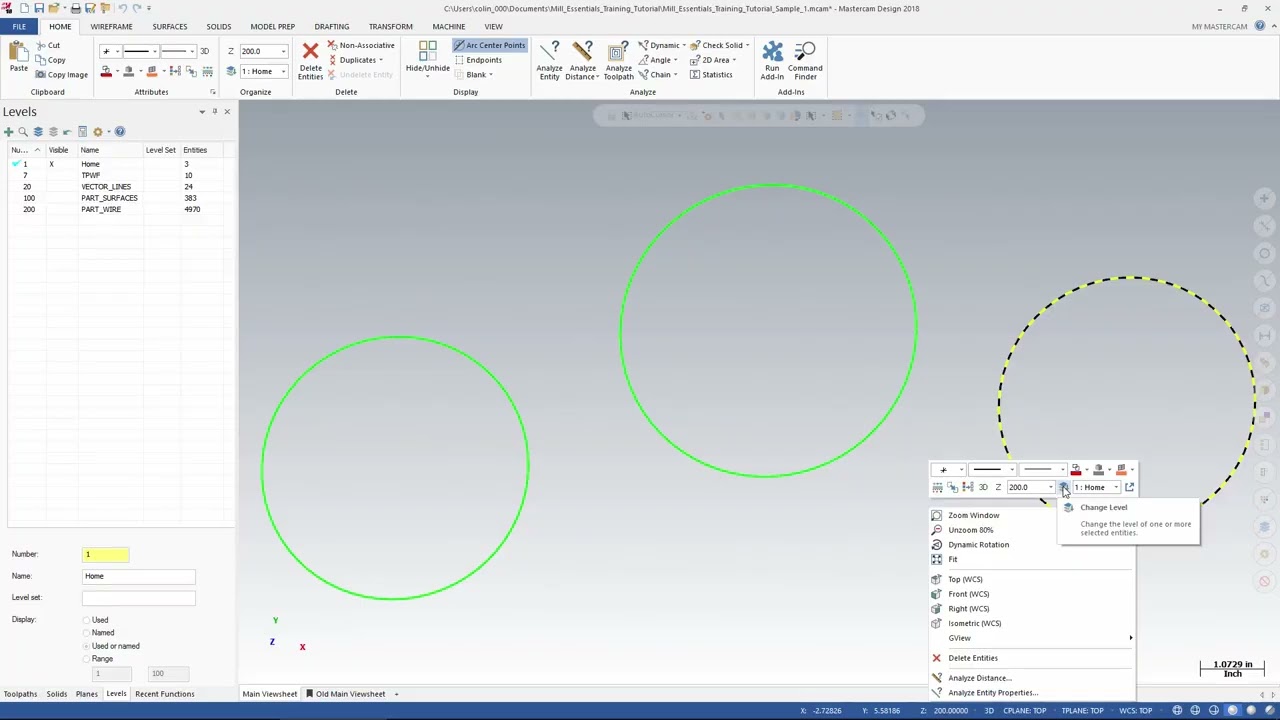
Task: Click Change Level icon in mini toolbar
Action: (x=1064, y=487)
